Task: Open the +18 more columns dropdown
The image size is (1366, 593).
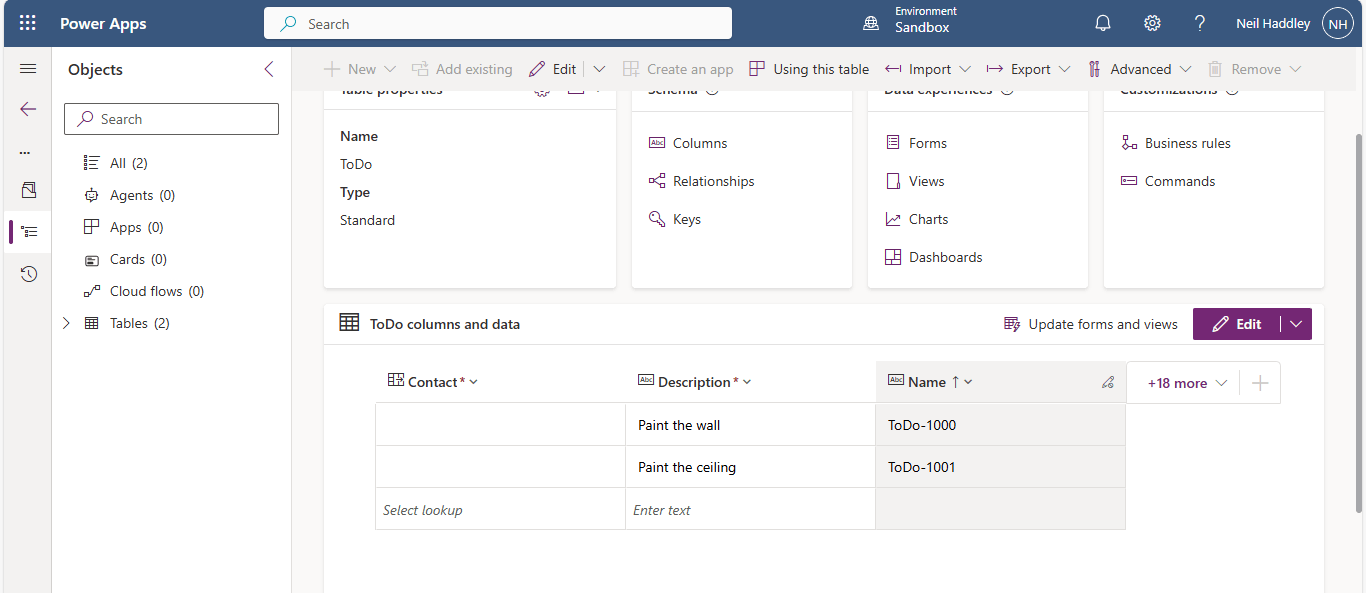Action: [x=1186, y=383]
